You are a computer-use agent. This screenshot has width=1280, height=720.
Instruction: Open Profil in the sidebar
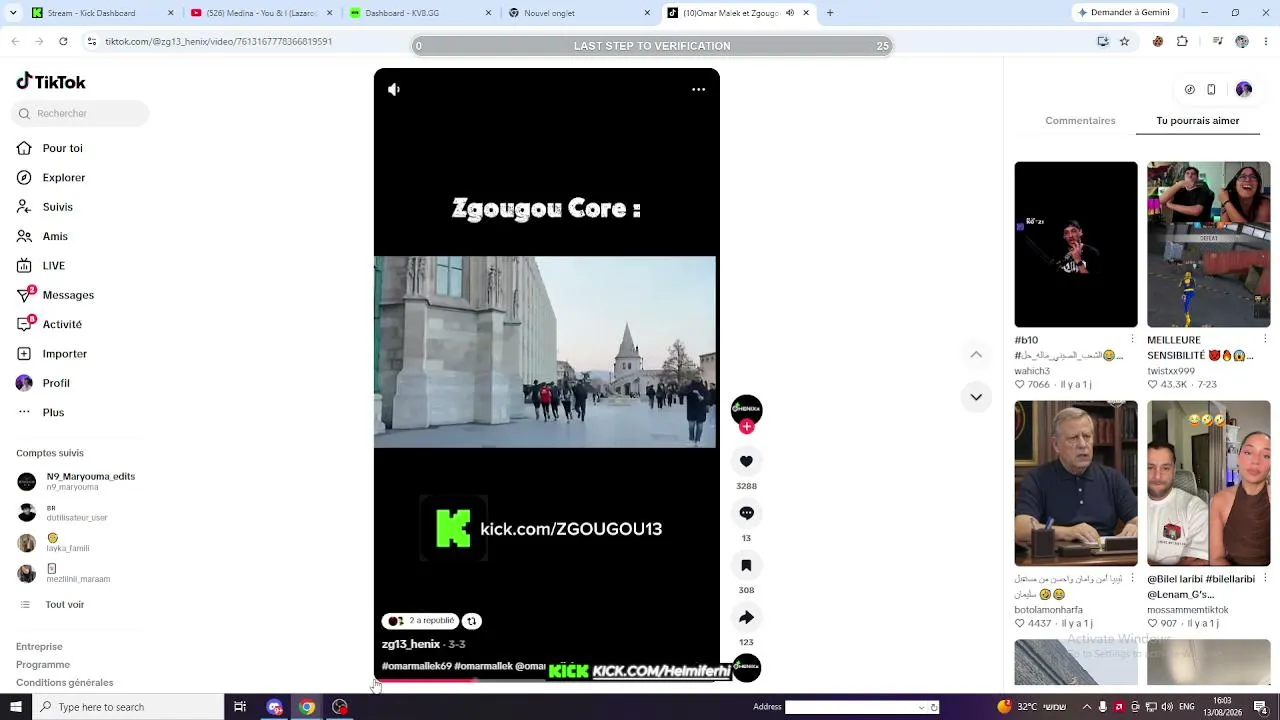[x=43, y=383]
